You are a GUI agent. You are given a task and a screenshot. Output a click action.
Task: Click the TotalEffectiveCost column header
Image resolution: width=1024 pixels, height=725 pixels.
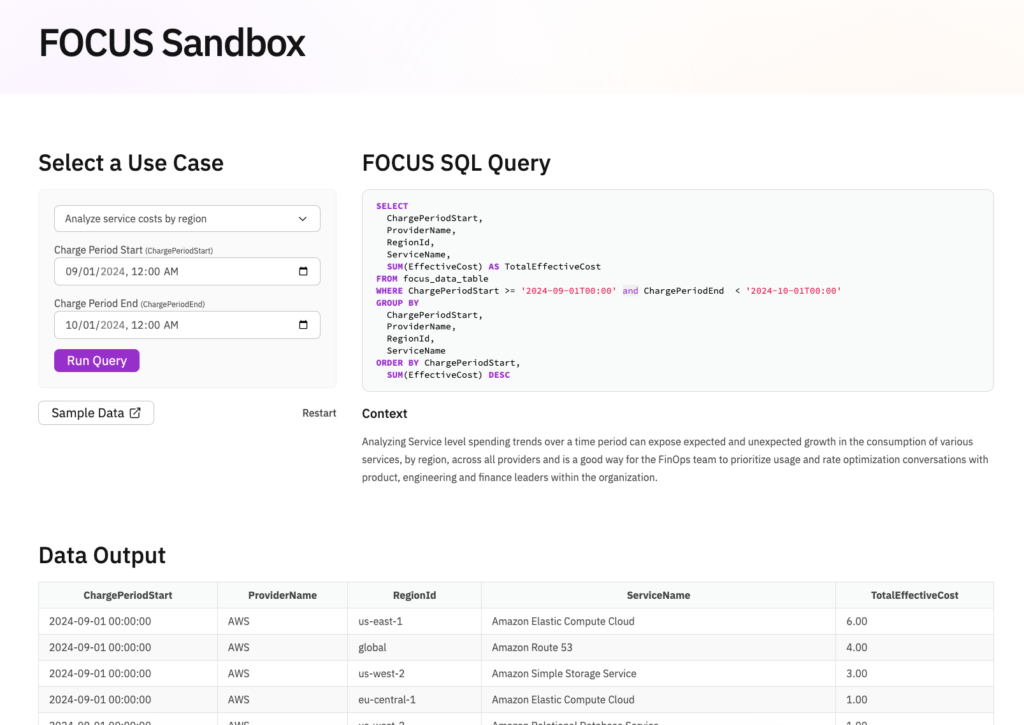pos(913,595)
